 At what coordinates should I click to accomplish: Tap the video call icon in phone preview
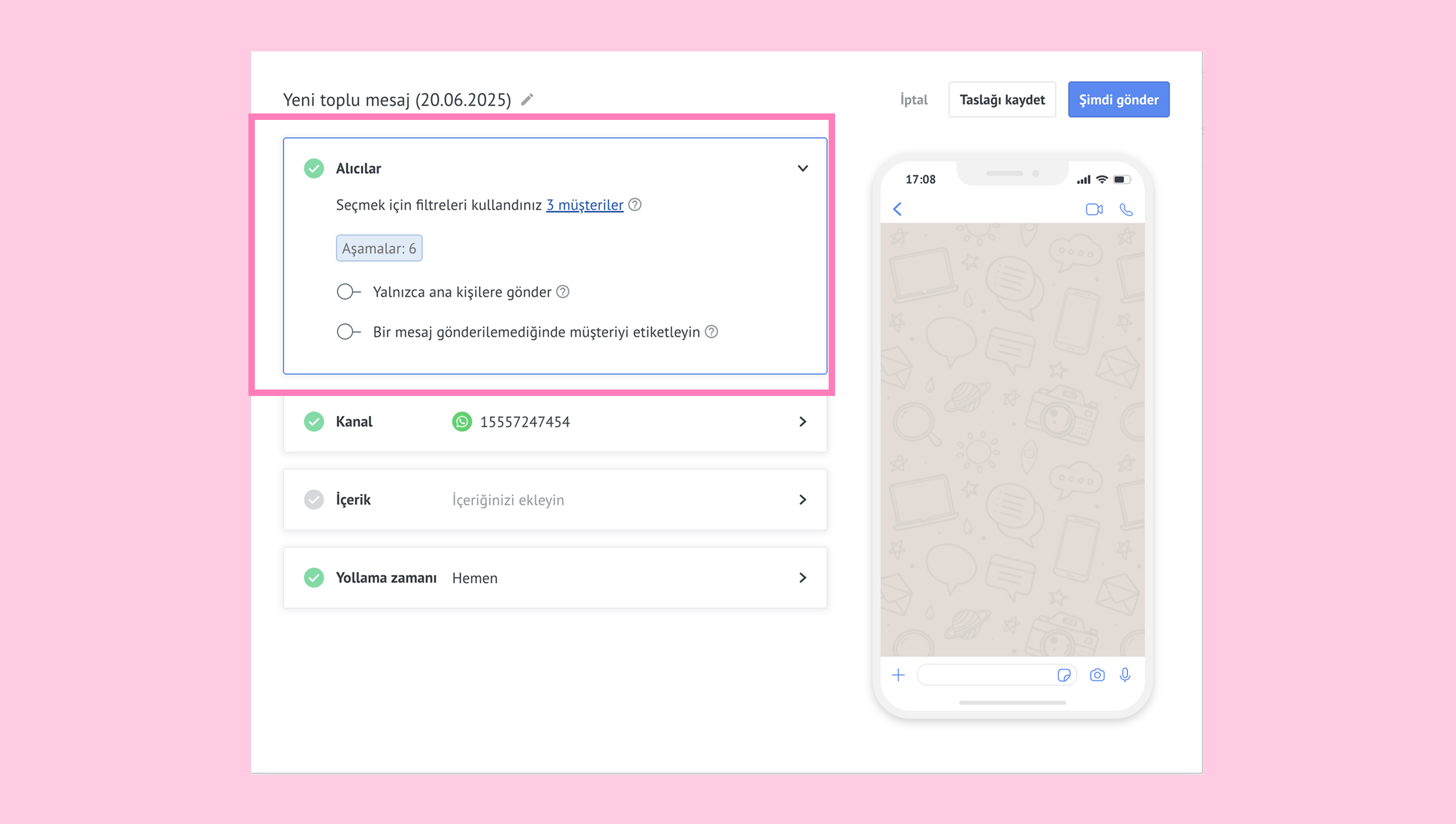pyautogui.click(x=1094, y=209)
